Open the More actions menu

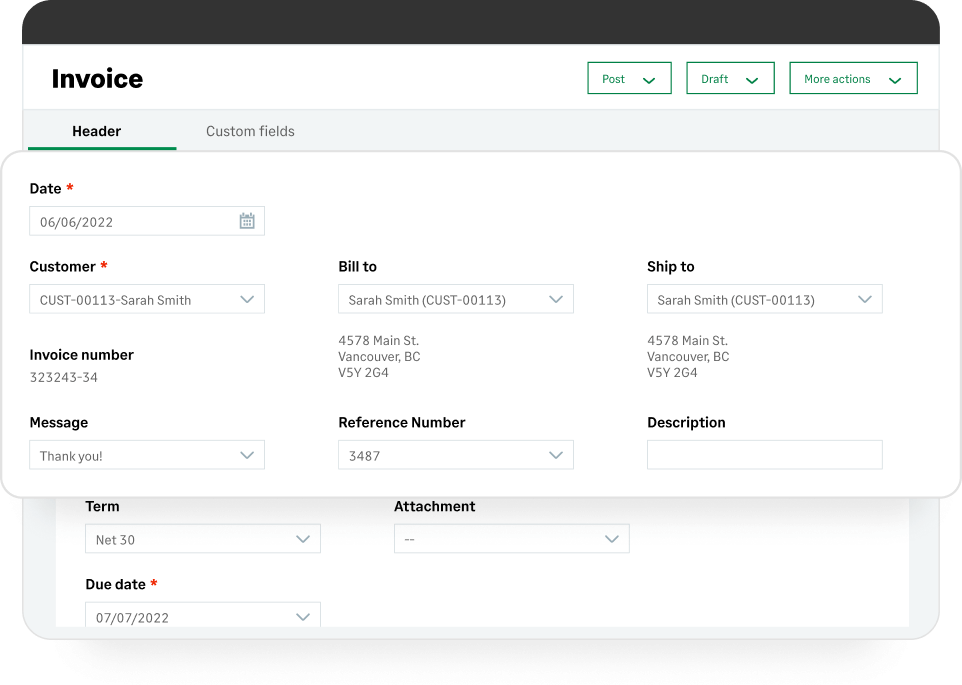pos(840,77)
